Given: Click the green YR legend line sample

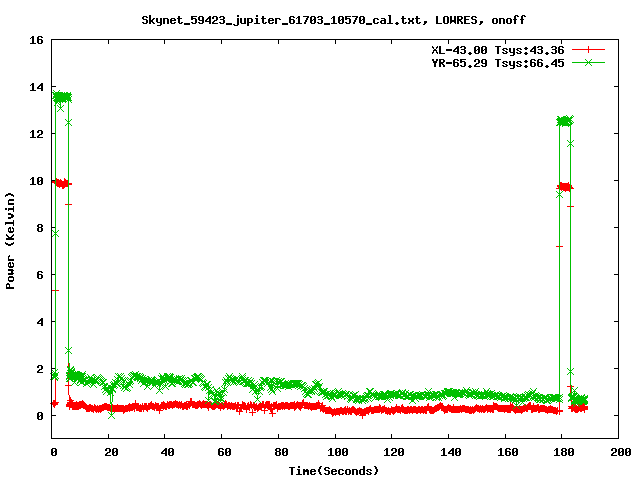Looking at the screenshot, I should coord(588,62).
